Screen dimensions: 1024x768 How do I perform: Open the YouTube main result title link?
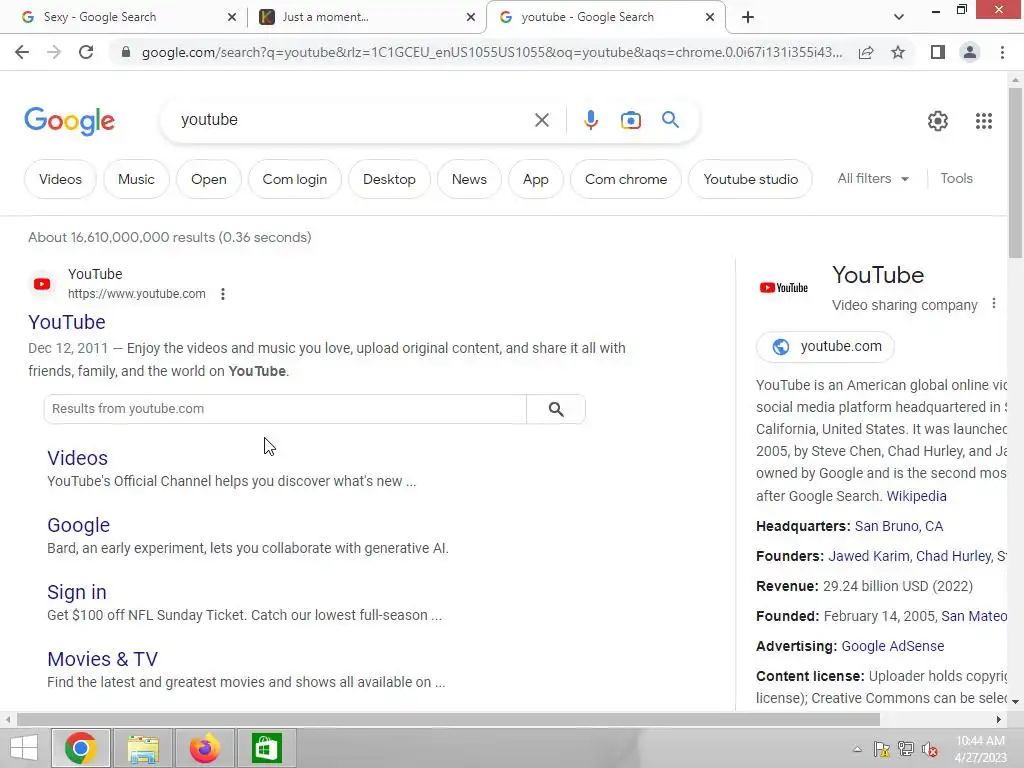(x=67, y=322)
